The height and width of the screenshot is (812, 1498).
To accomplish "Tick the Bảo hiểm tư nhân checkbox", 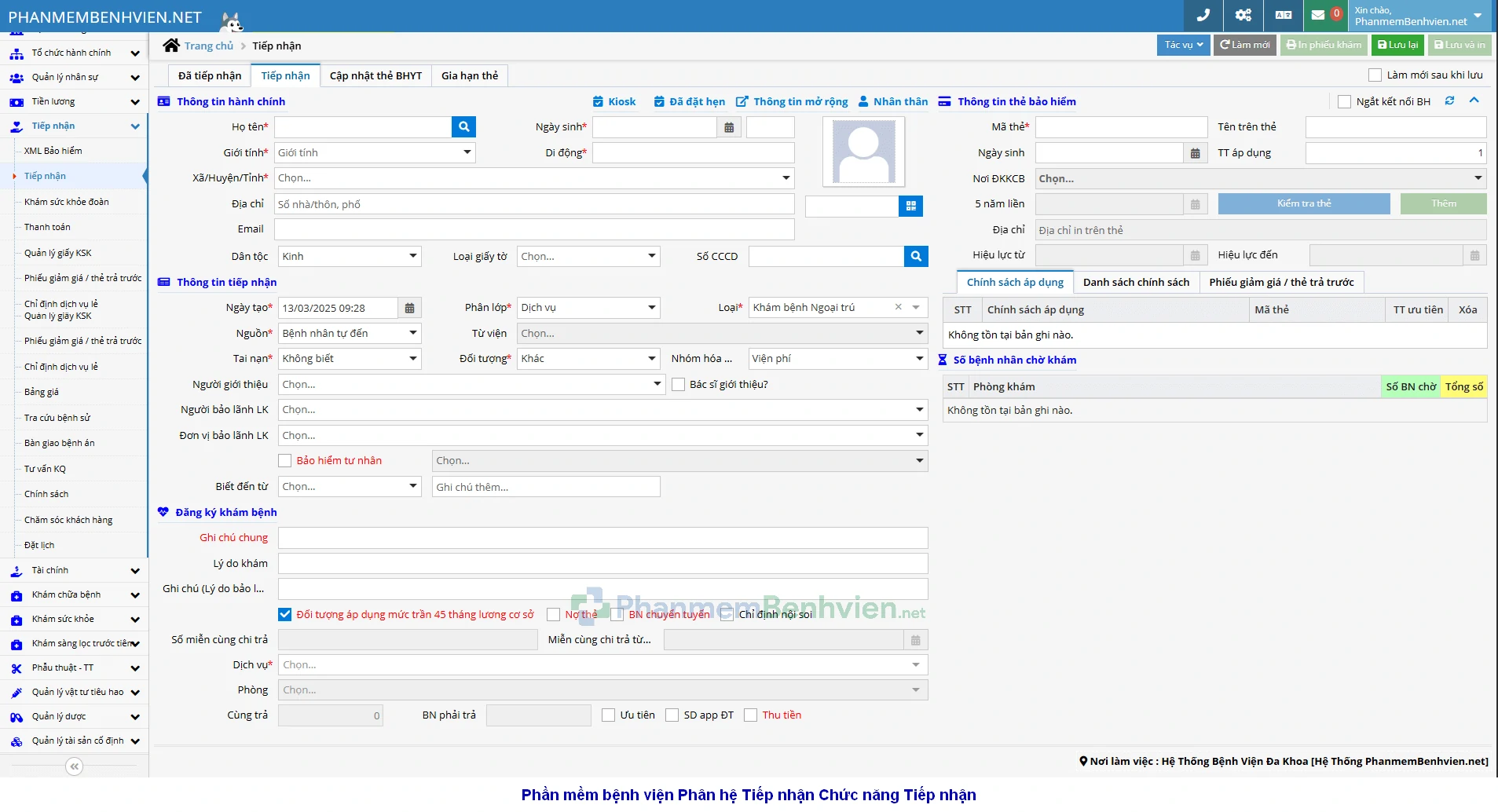I will (285, 461).
